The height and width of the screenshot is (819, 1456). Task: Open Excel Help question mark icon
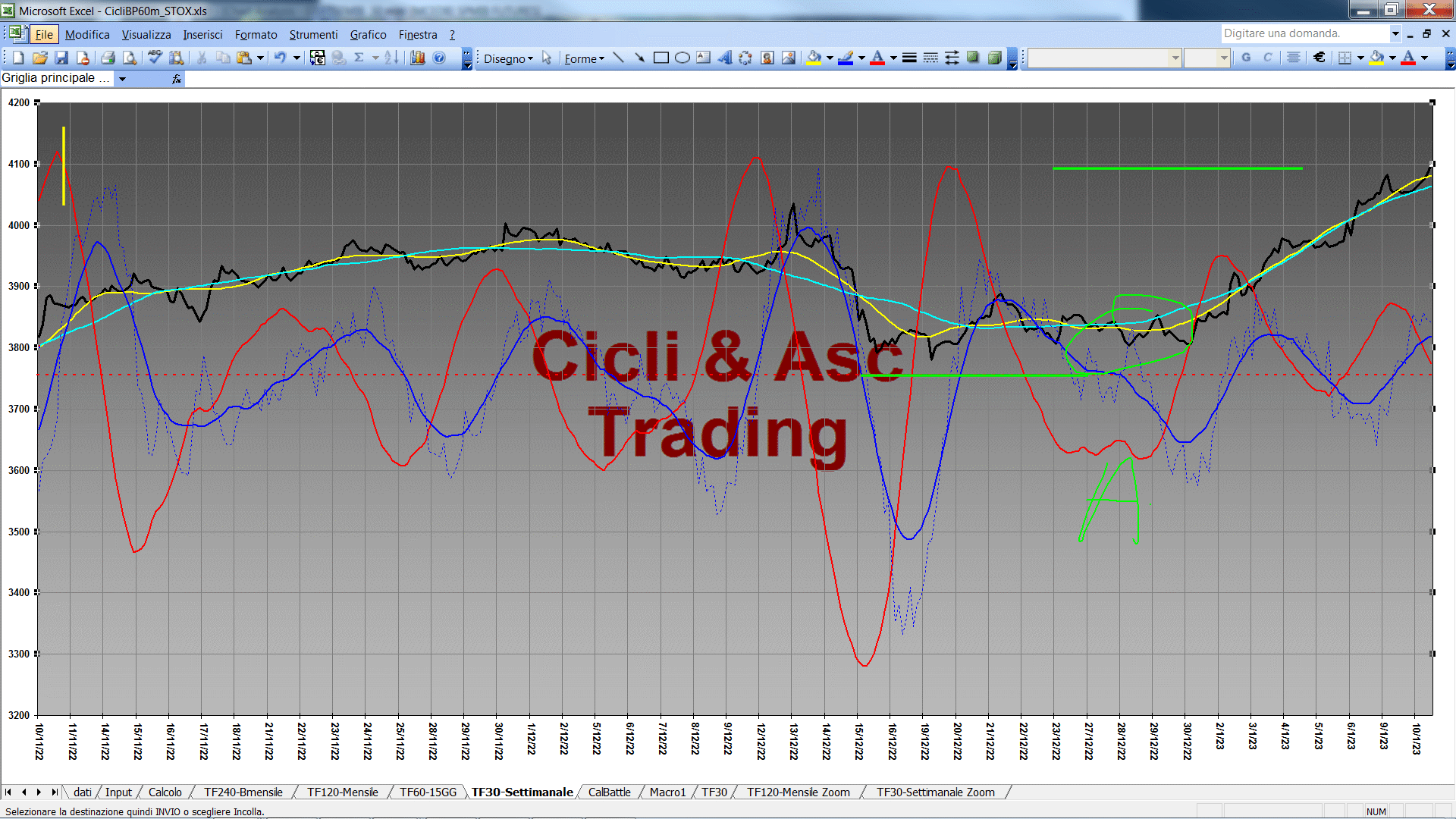point(439,58)
